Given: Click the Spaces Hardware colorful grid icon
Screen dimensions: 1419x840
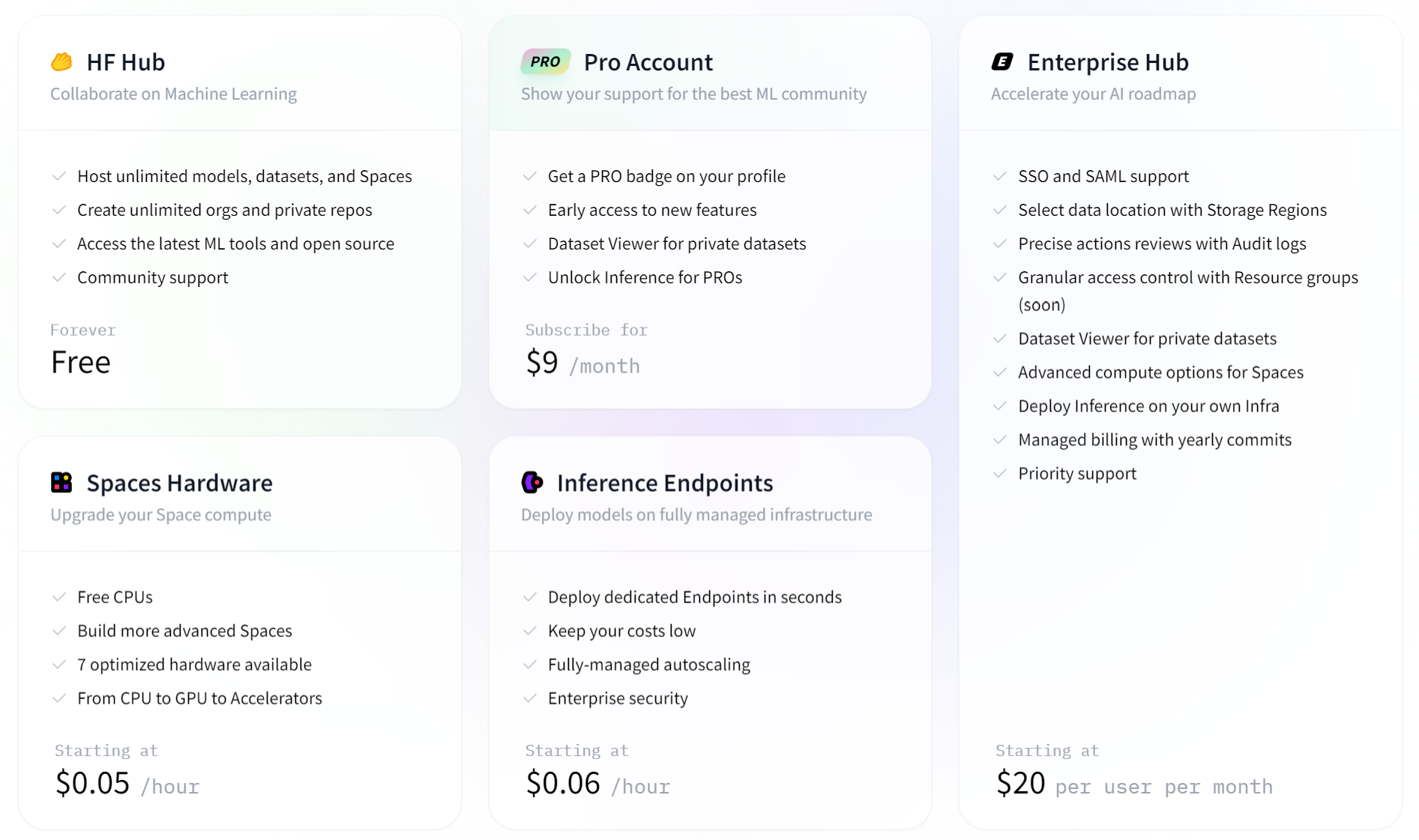Looking at the screenshot, I should pos(61,483).
